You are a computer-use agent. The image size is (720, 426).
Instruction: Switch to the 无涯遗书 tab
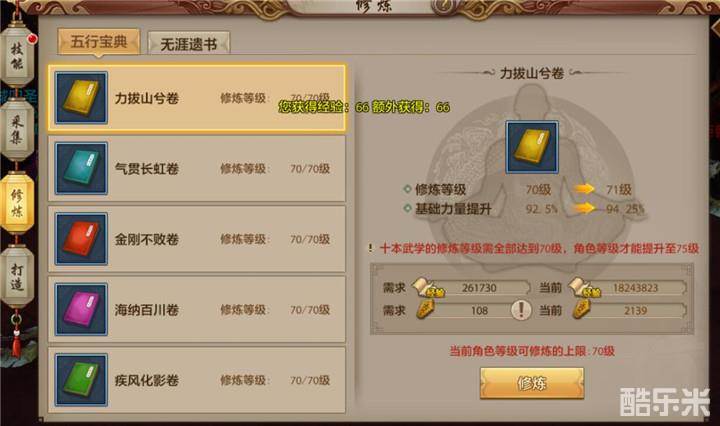(x=189, y=44)
